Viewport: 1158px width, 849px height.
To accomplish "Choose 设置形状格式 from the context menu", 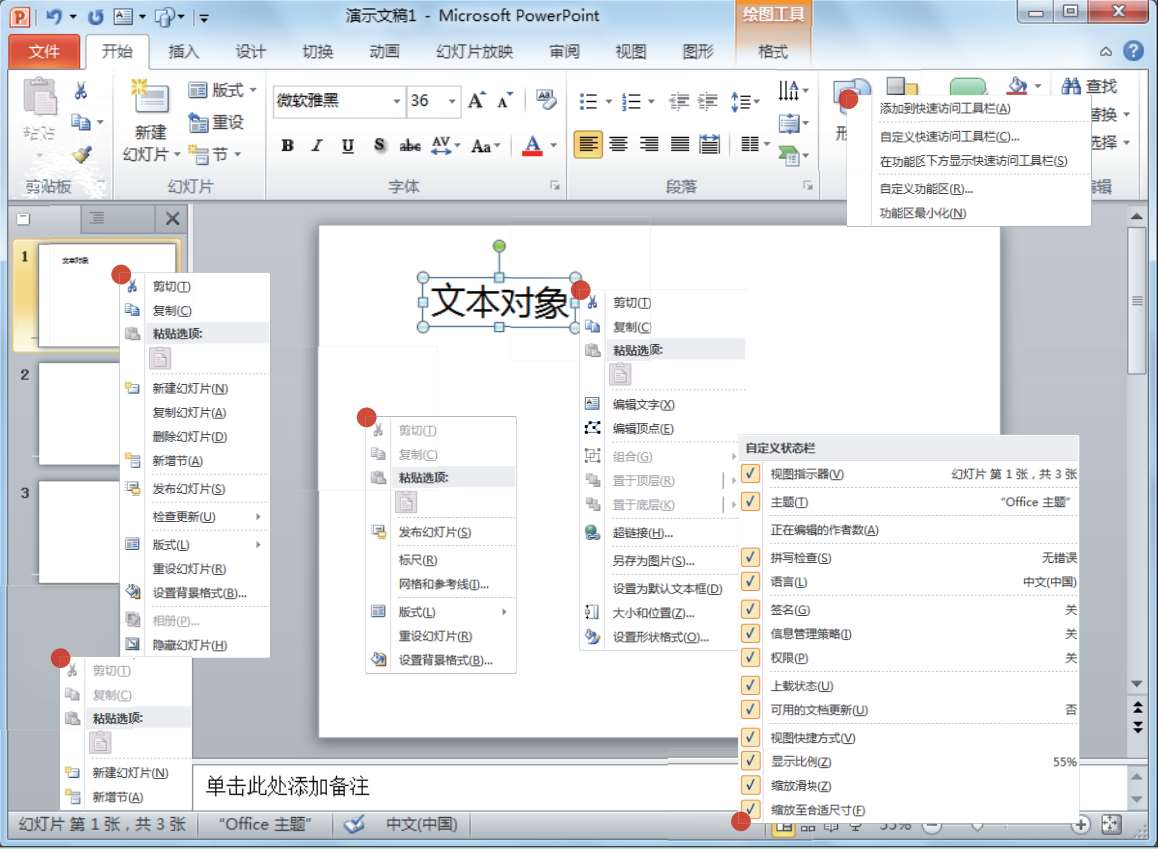I will (x=660, y=637).
